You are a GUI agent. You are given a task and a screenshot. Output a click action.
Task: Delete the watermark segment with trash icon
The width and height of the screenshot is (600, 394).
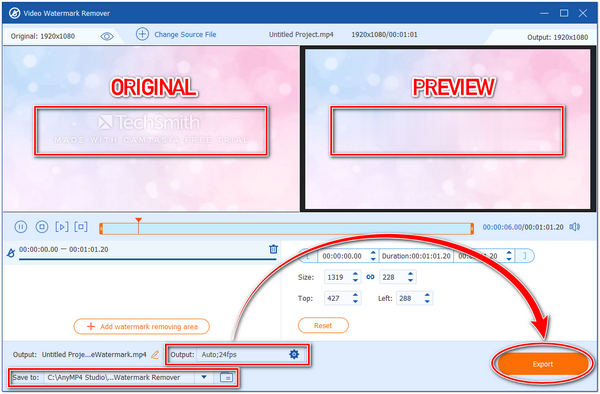pyautogui.click(x=273, y=249)
